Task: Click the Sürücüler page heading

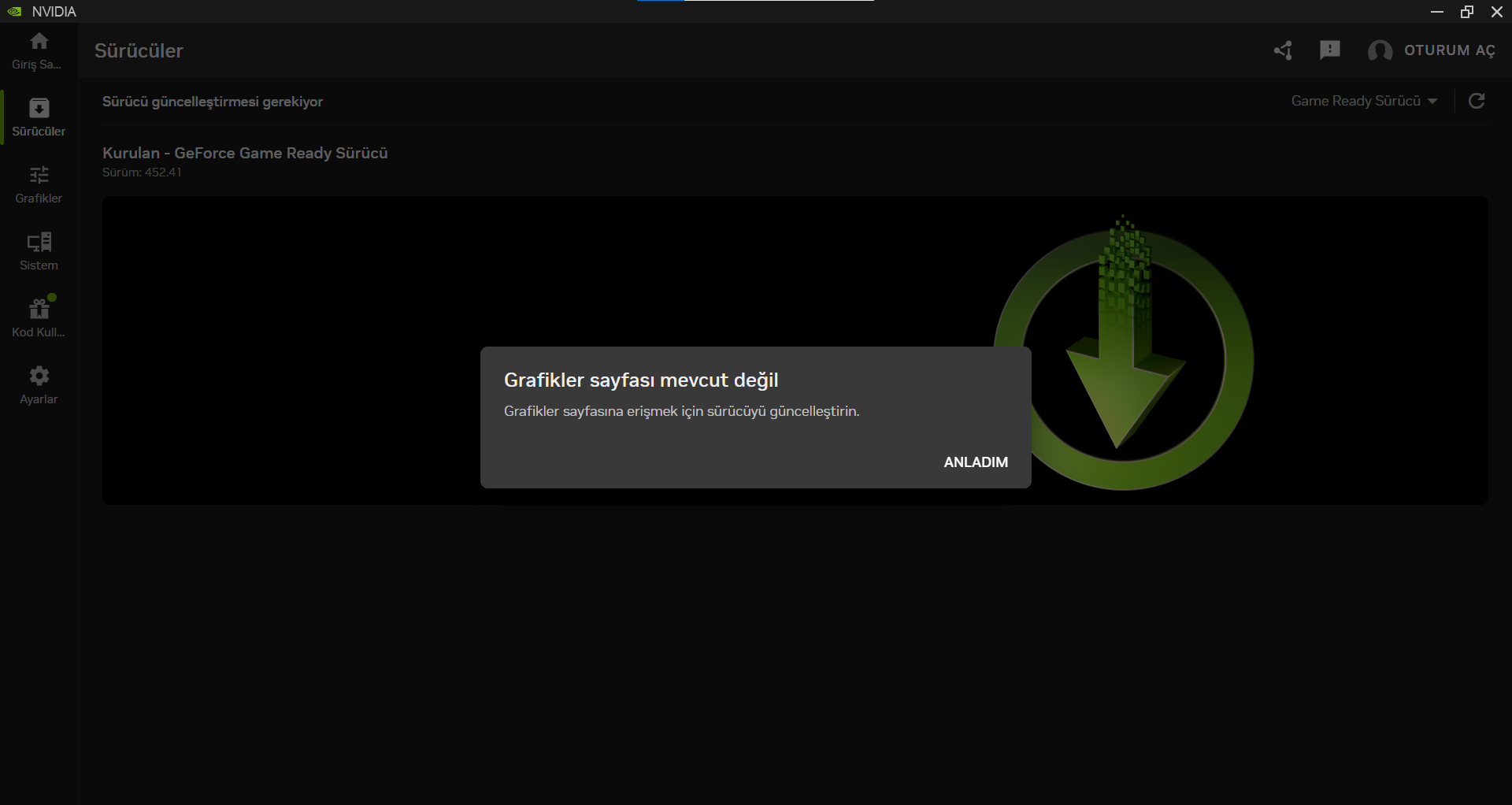Action: pos(139,50)
